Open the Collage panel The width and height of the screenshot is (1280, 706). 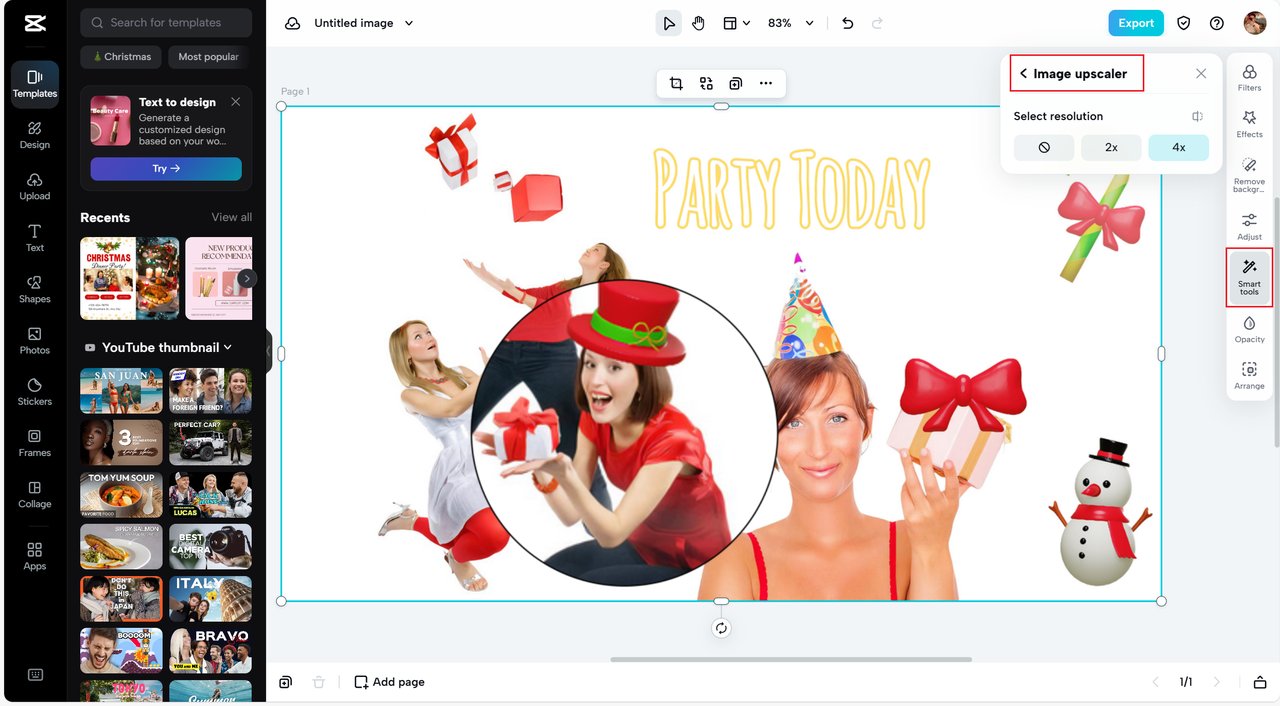(x=35, y=494)
